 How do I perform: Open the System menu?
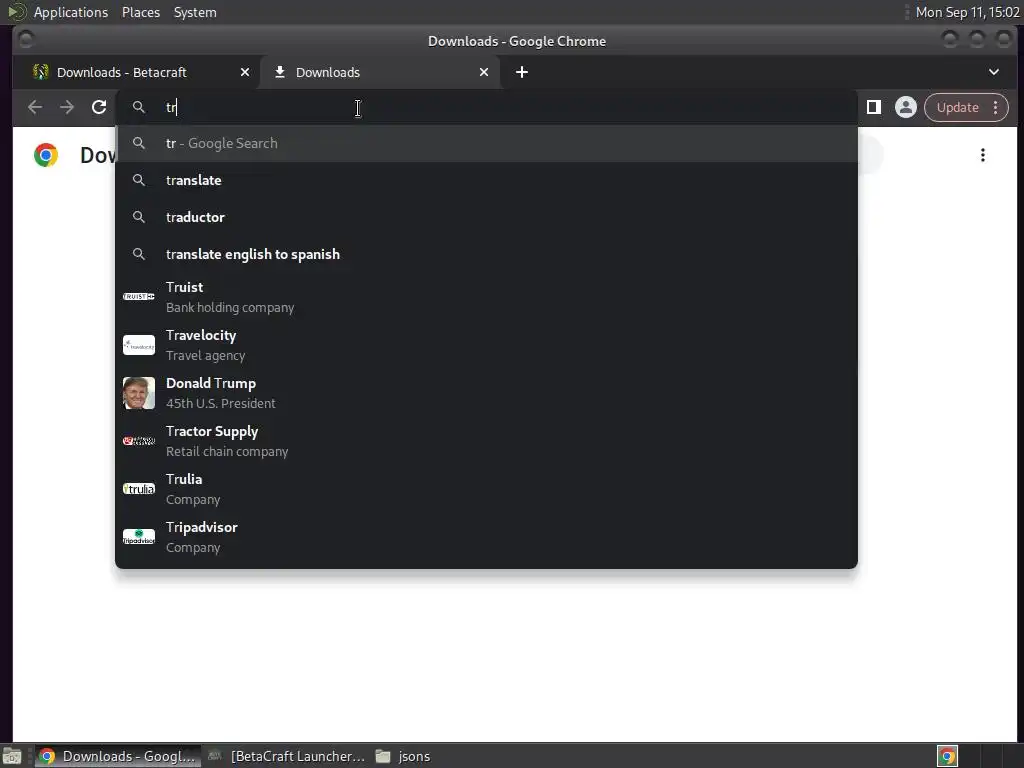pos(195,12)
